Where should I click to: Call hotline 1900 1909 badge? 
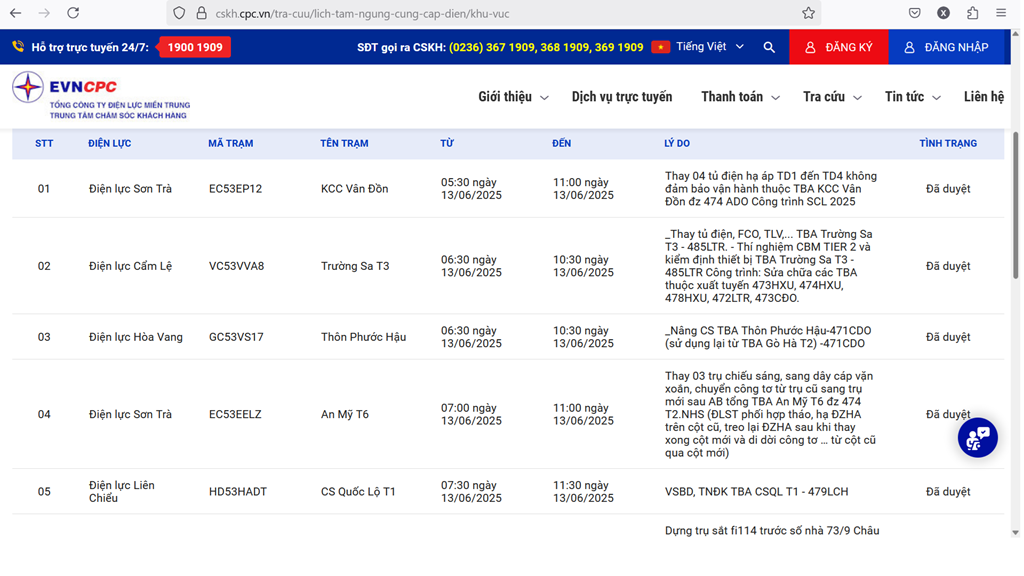[195, 47]
